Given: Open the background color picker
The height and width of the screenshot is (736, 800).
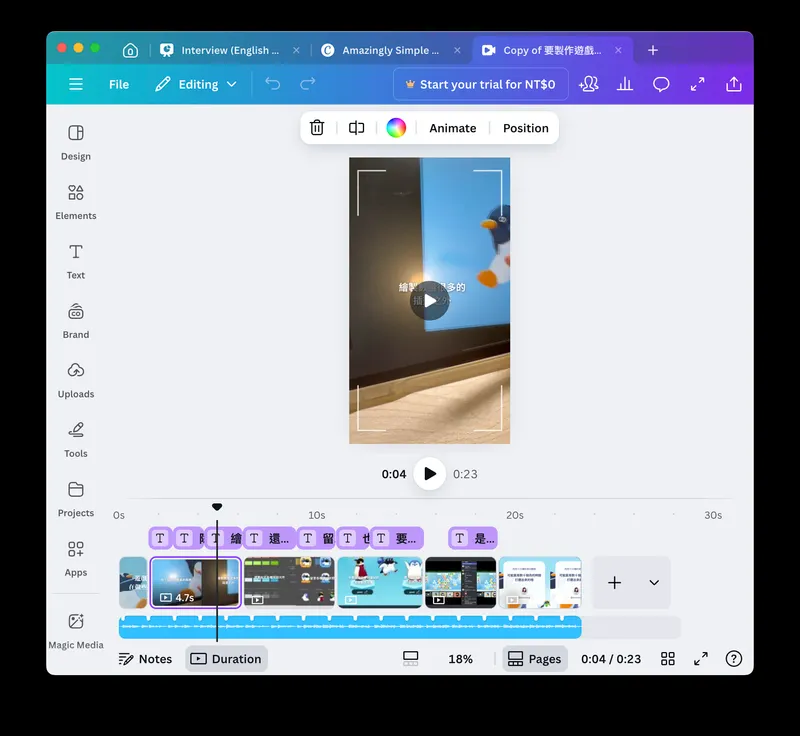Looking at the screenshot, I should 396,128.
